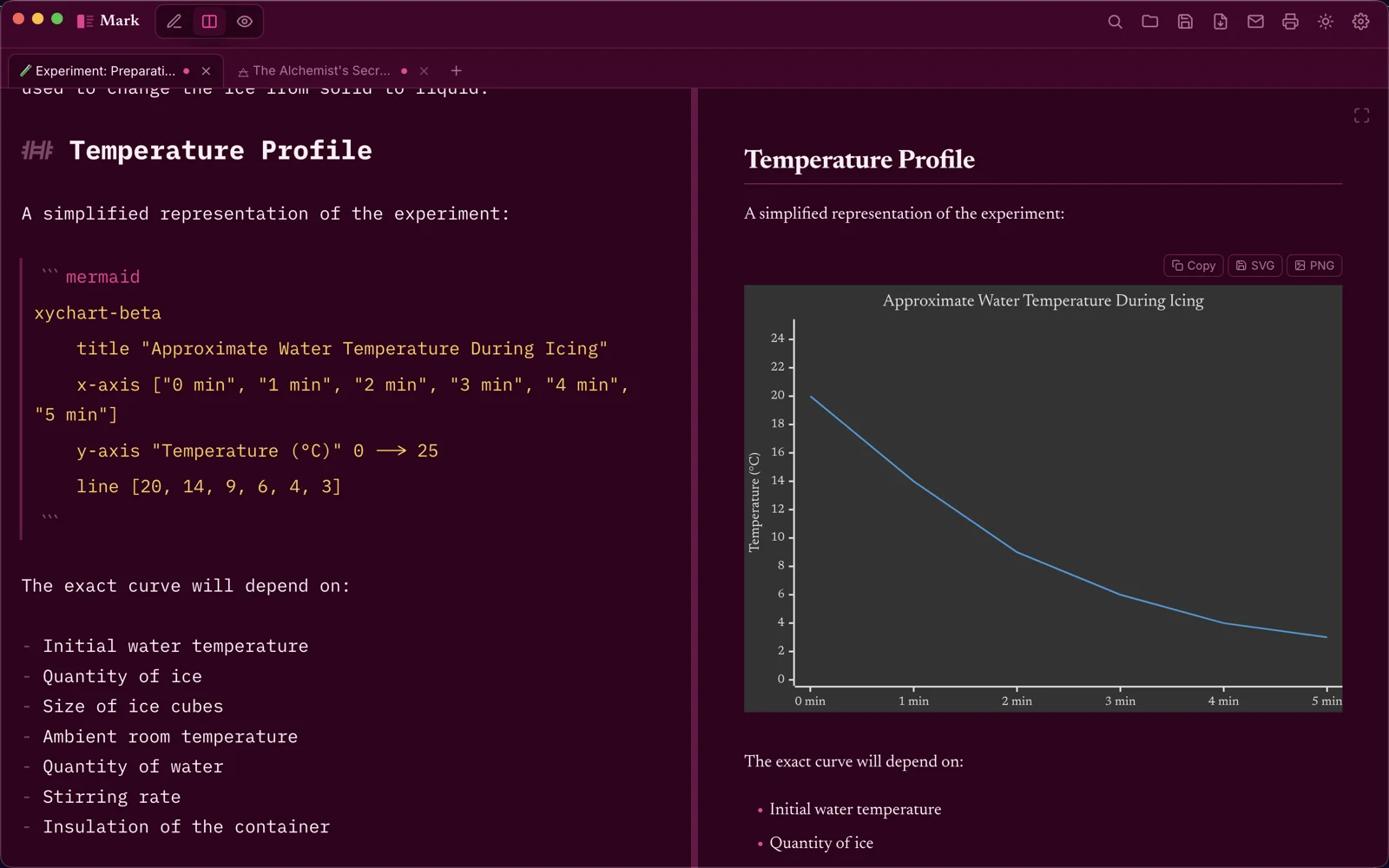Email the document via envelope icon

coord(1255,22)
